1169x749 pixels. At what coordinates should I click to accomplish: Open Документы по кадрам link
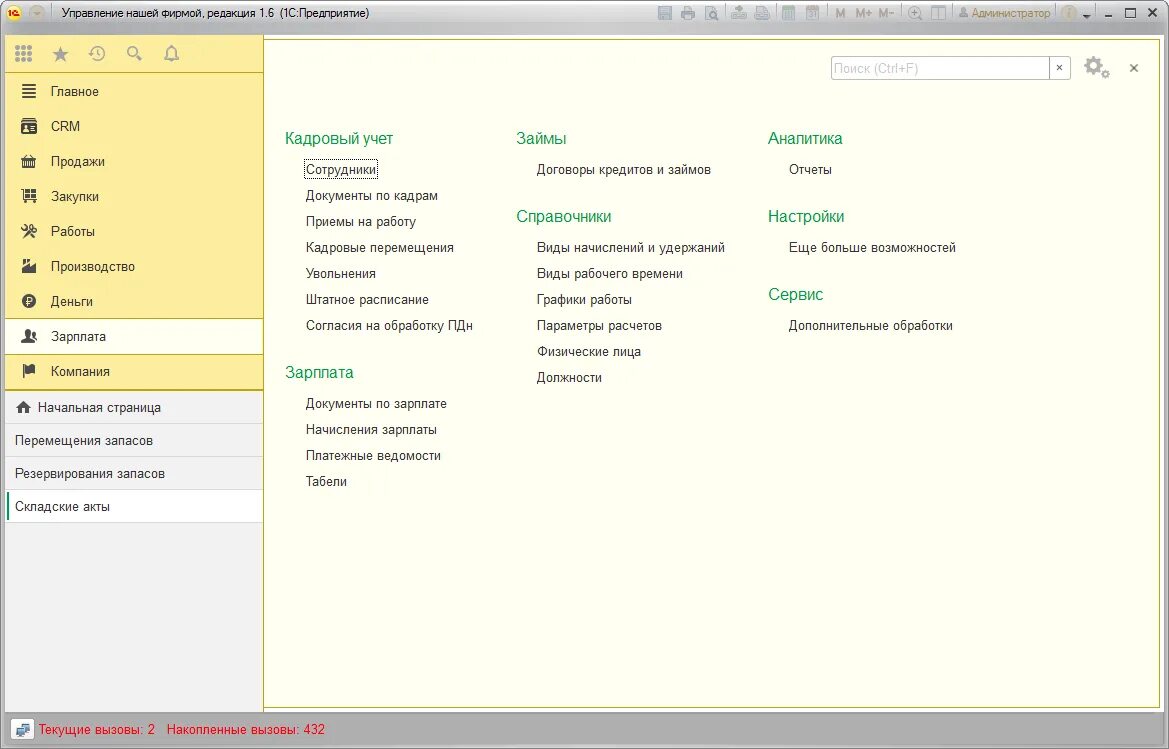click(x=371, y=195)
